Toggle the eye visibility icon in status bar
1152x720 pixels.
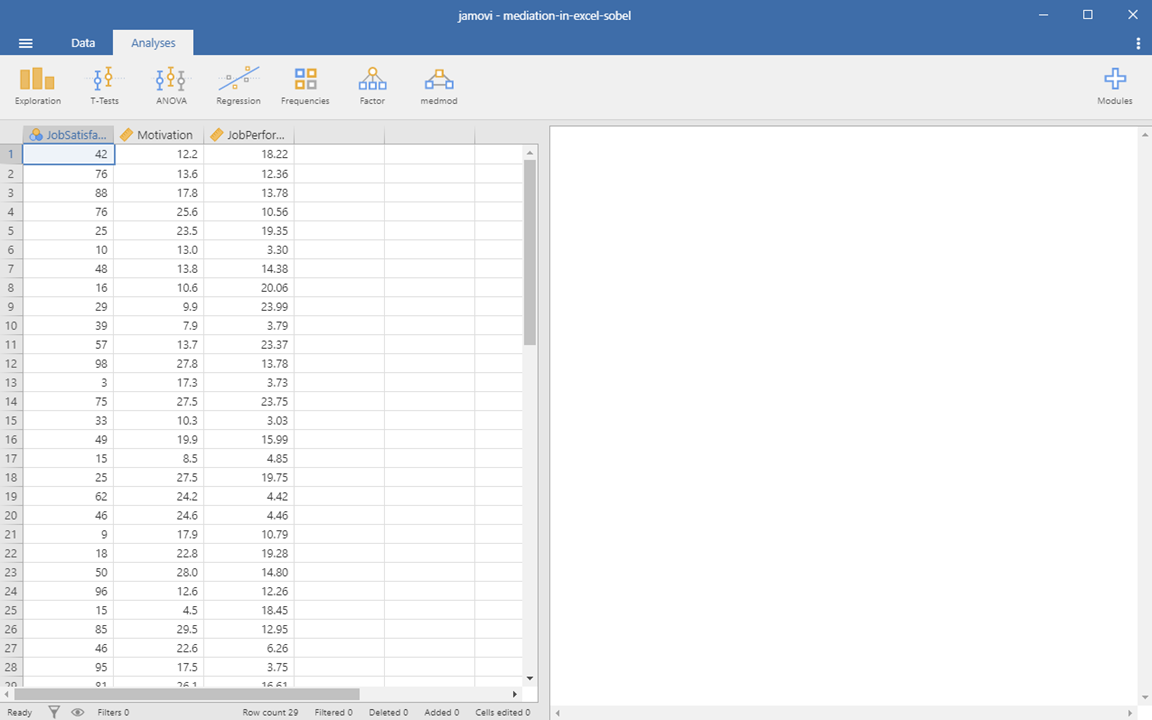(x=78, y=713)
